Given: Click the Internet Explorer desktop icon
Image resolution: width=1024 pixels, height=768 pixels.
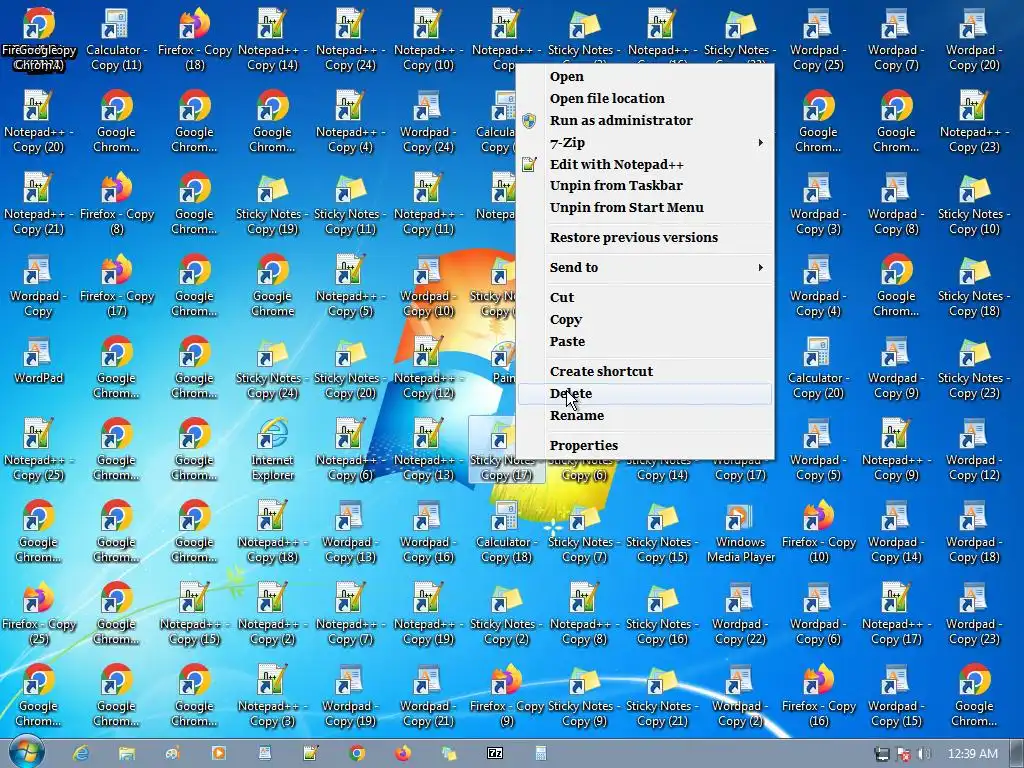Looking at the screenshot, I should pos(272,449).
